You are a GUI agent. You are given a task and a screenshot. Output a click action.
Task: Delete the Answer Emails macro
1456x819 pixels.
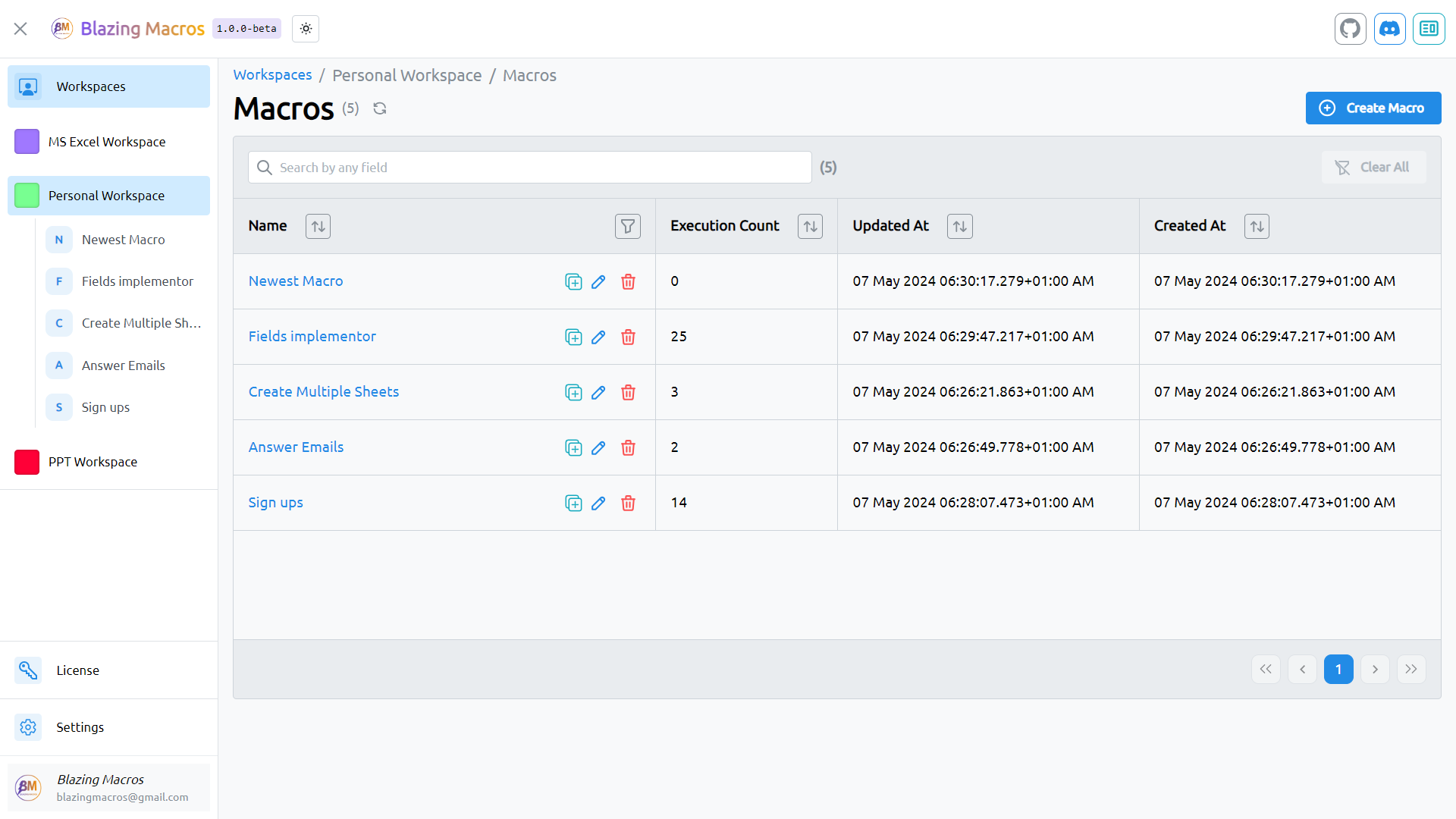628,447
